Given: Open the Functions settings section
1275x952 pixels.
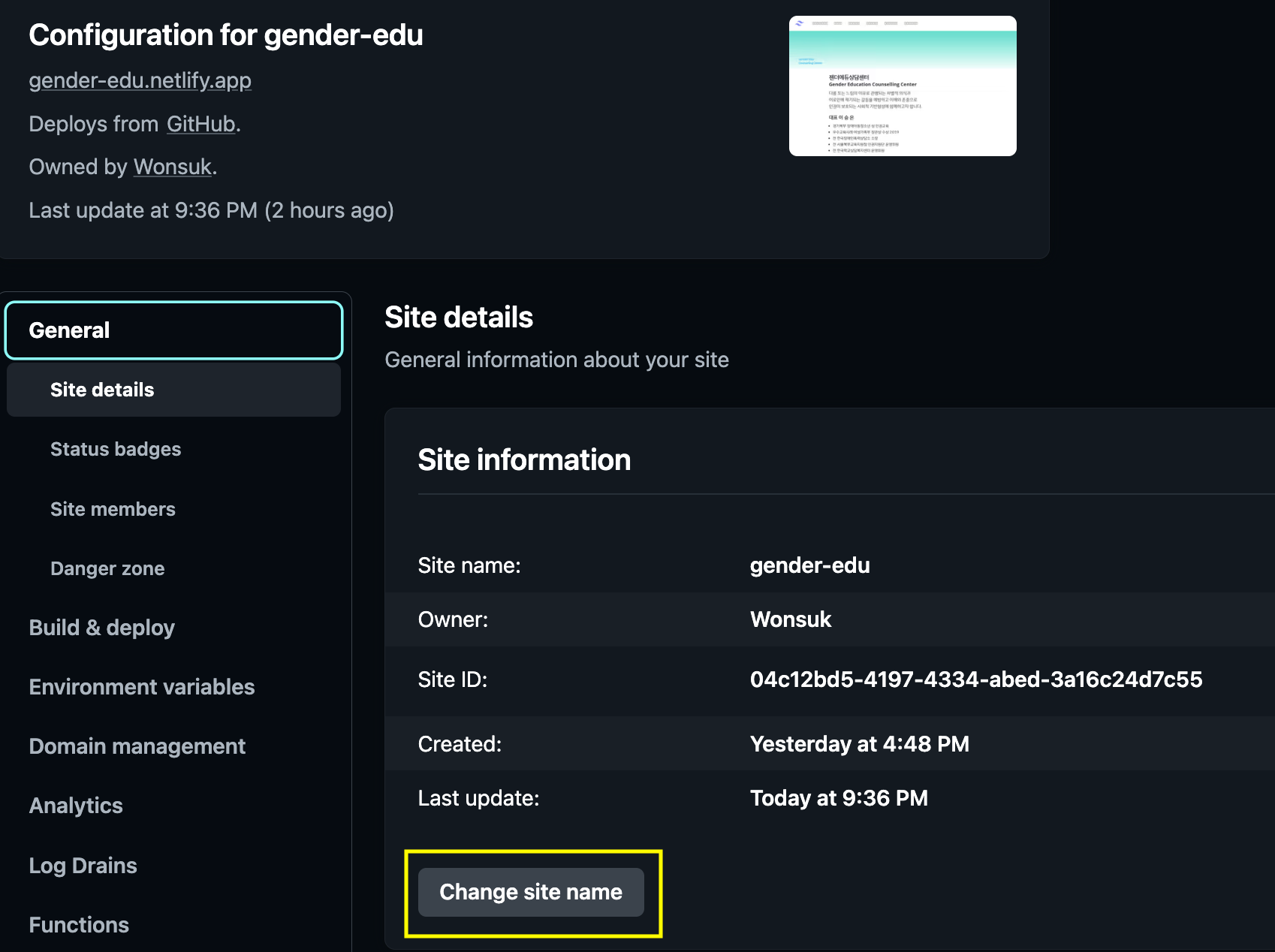Looking at the screenshot, I should point(79,925).
